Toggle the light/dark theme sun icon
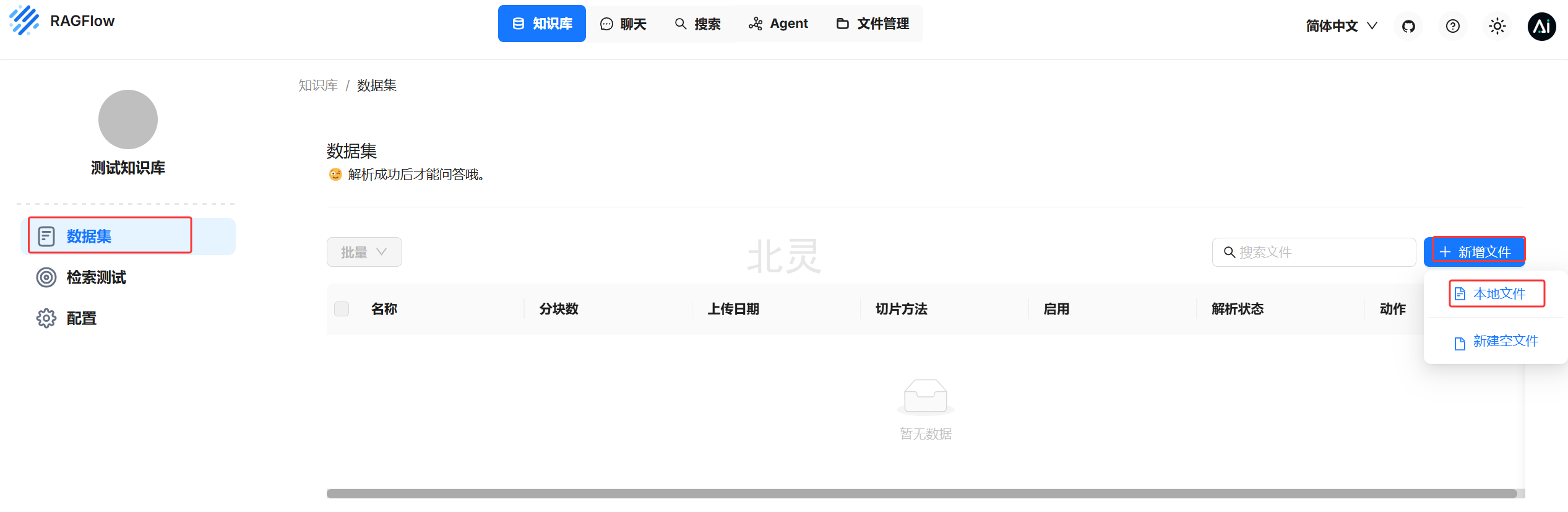 click(1497, 26)
